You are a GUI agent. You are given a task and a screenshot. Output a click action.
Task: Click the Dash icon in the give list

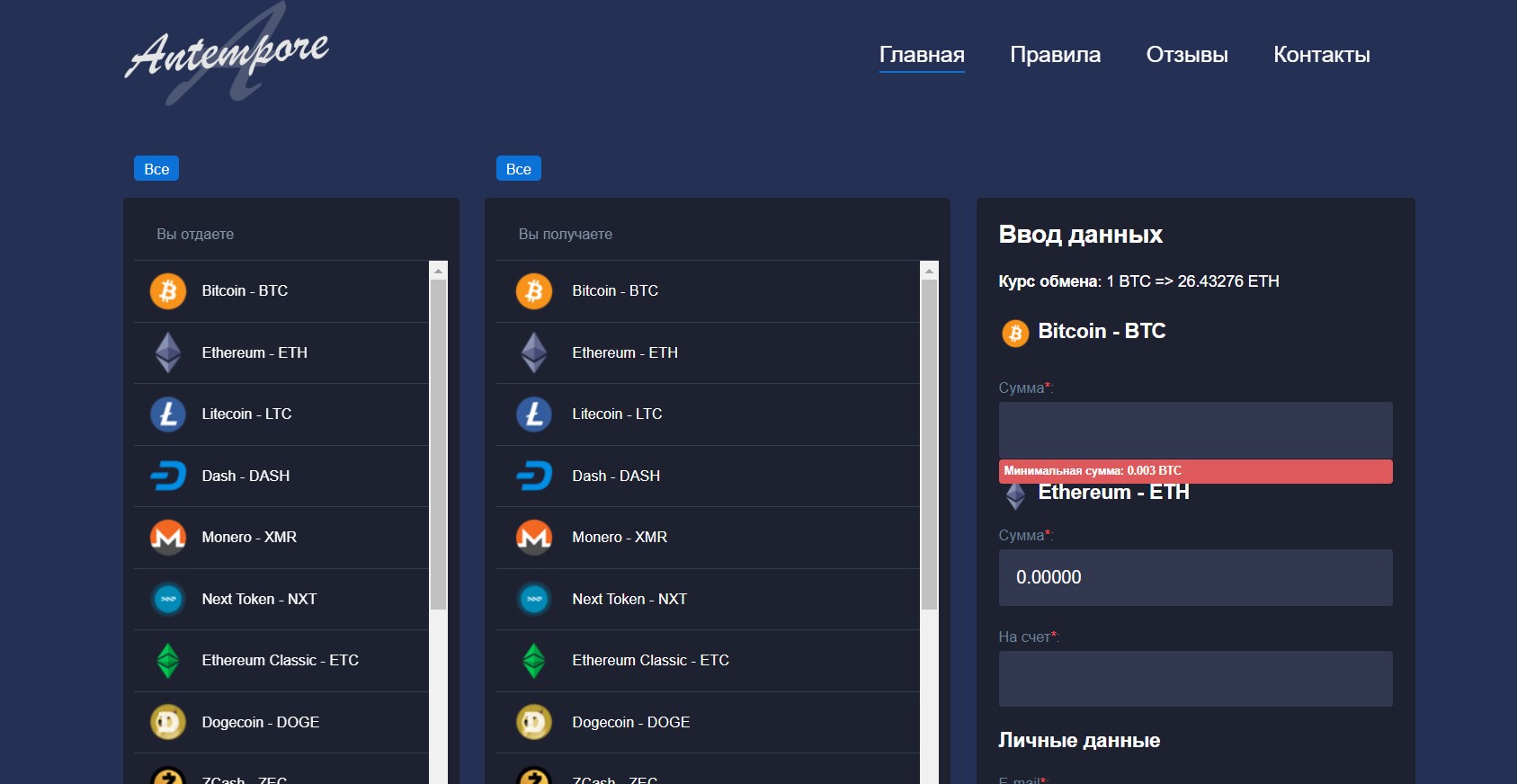click(x=168, y=476)
